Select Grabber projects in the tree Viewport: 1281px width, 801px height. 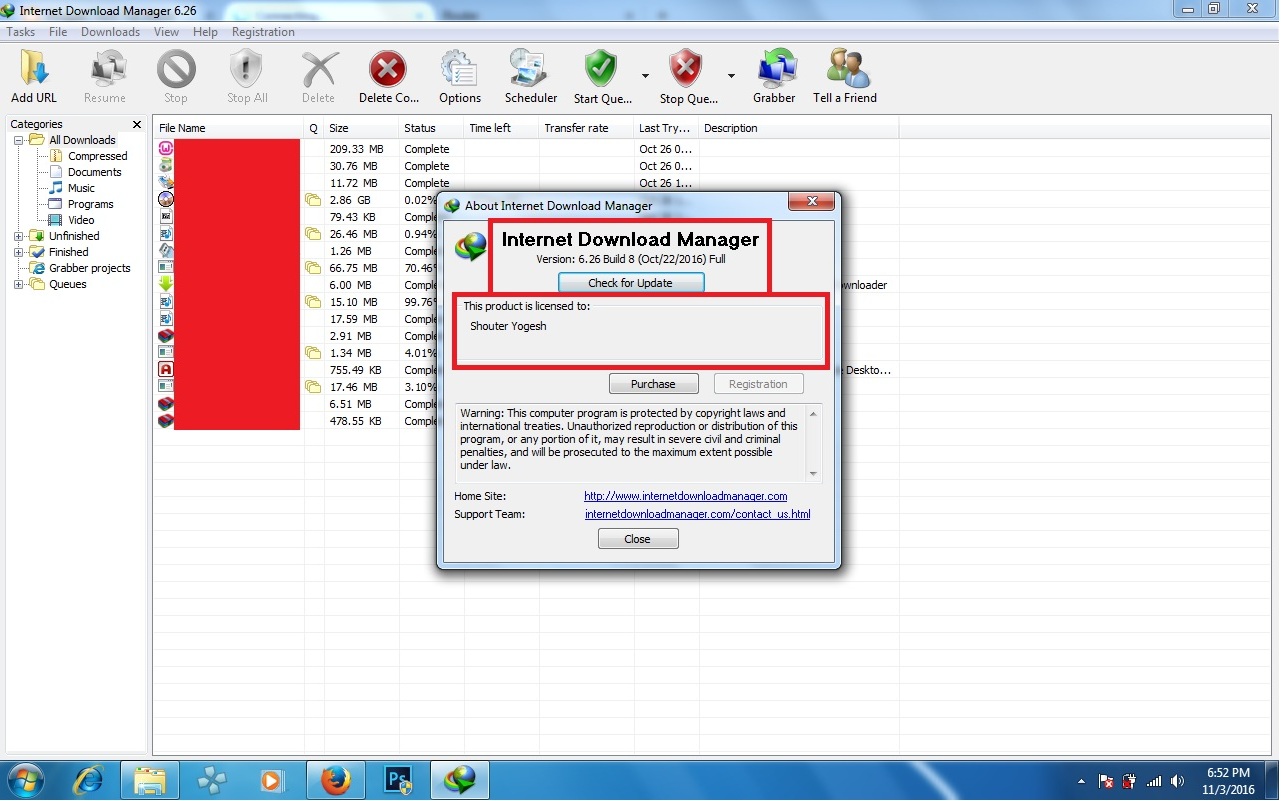90,268
